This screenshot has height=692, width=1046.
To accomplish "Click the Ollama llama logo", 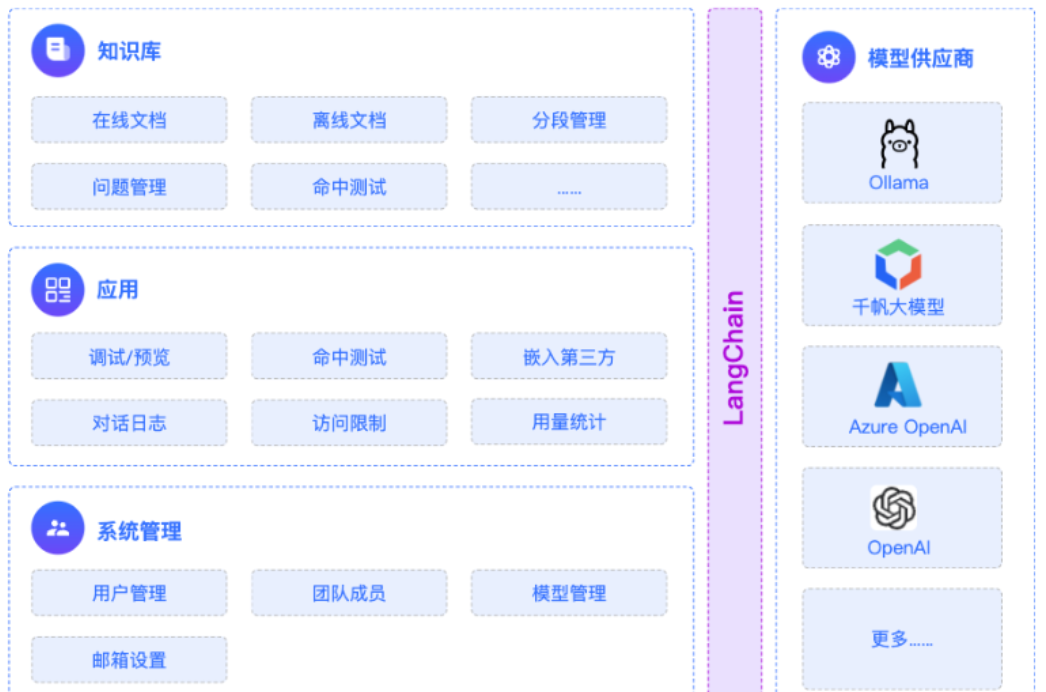I will [899, 144].
